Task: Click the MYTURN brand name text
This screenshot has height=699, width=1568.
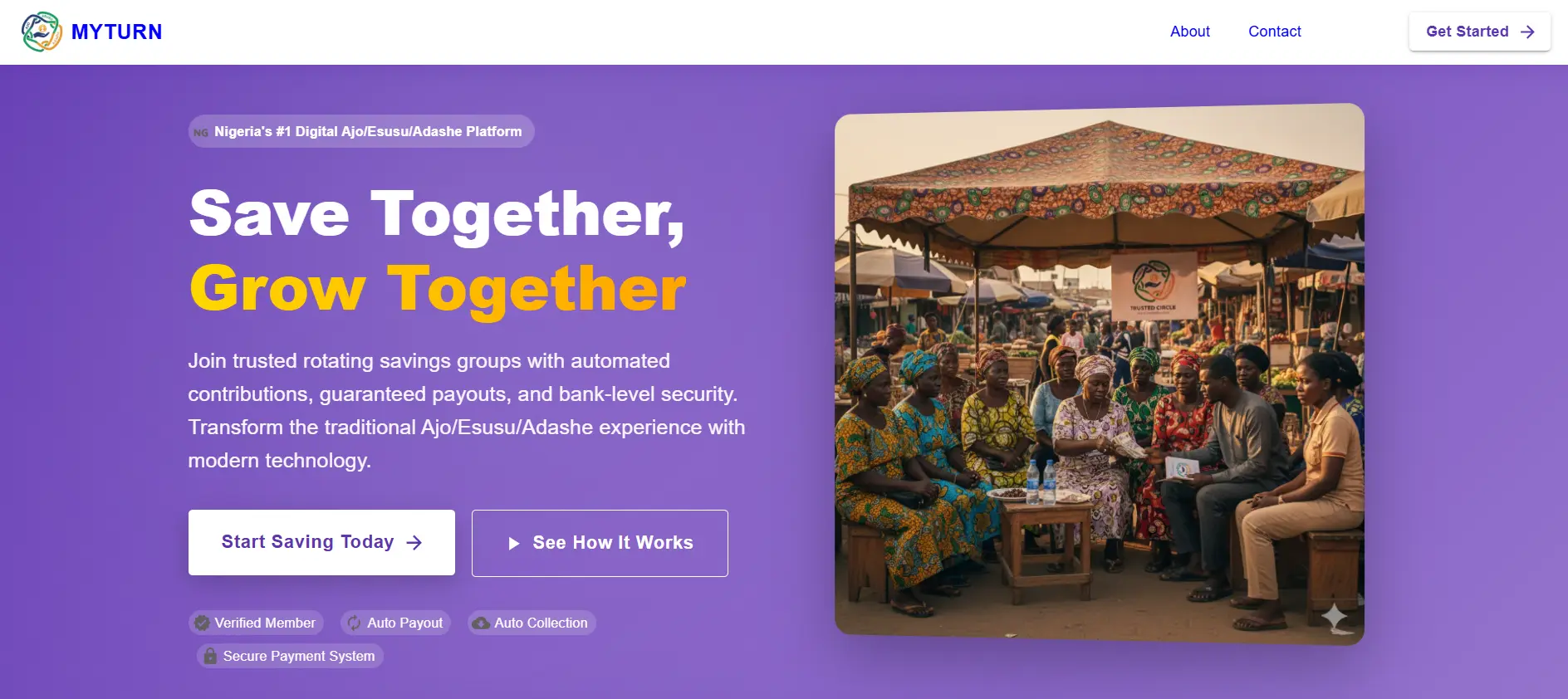Action: tap(117, 32)
